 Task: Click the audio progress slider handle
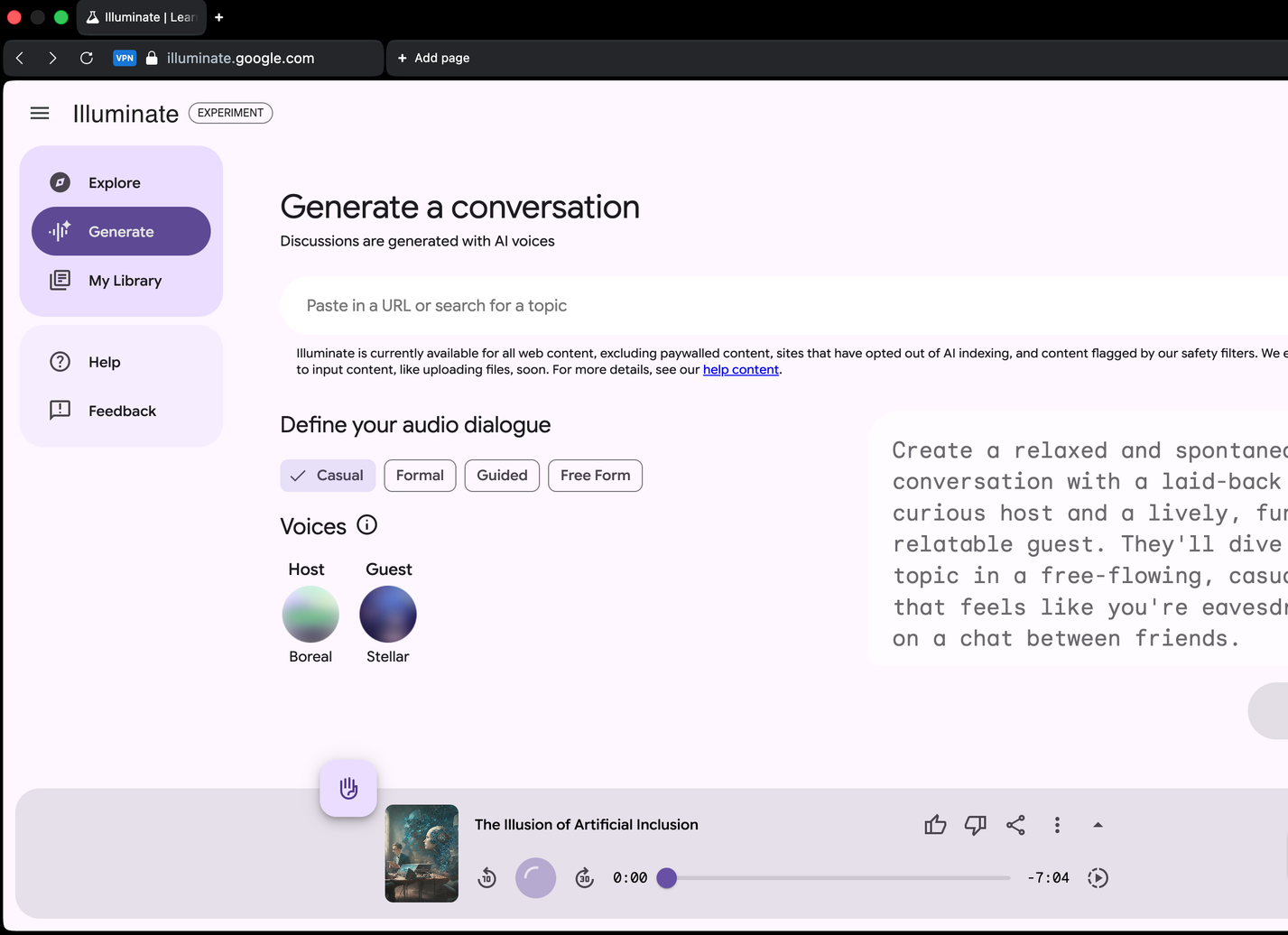pyautogui.click(x=667, y=878)
